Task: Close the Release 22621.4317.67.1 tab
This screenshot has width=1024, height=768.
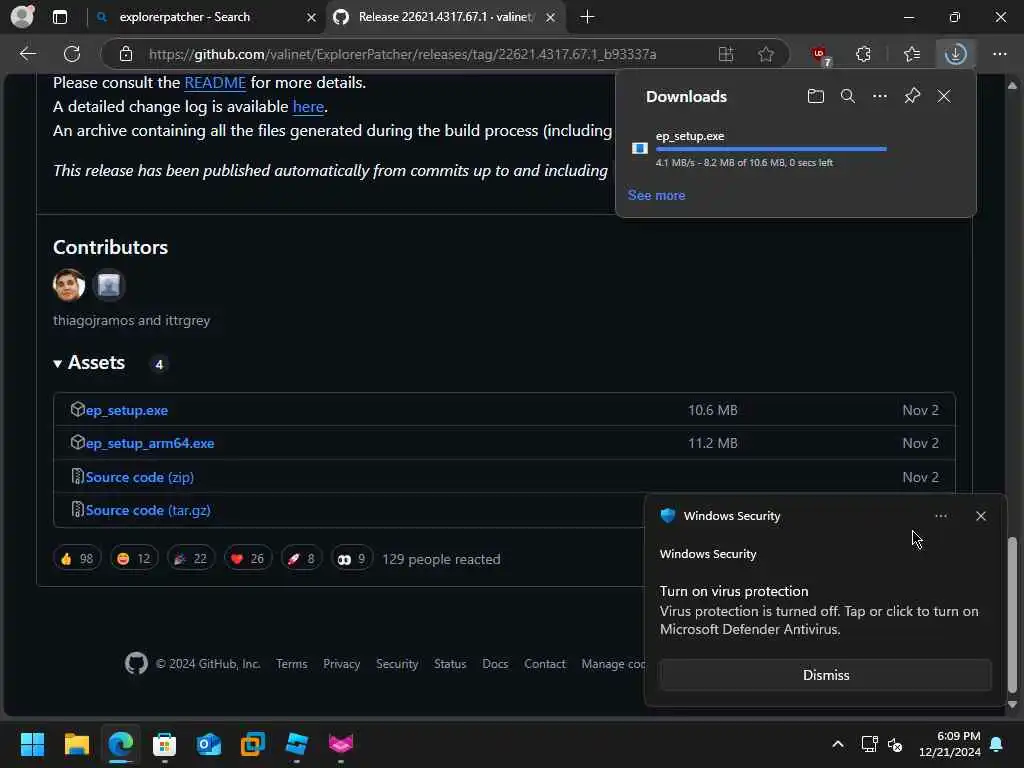Action: point(551,17)
